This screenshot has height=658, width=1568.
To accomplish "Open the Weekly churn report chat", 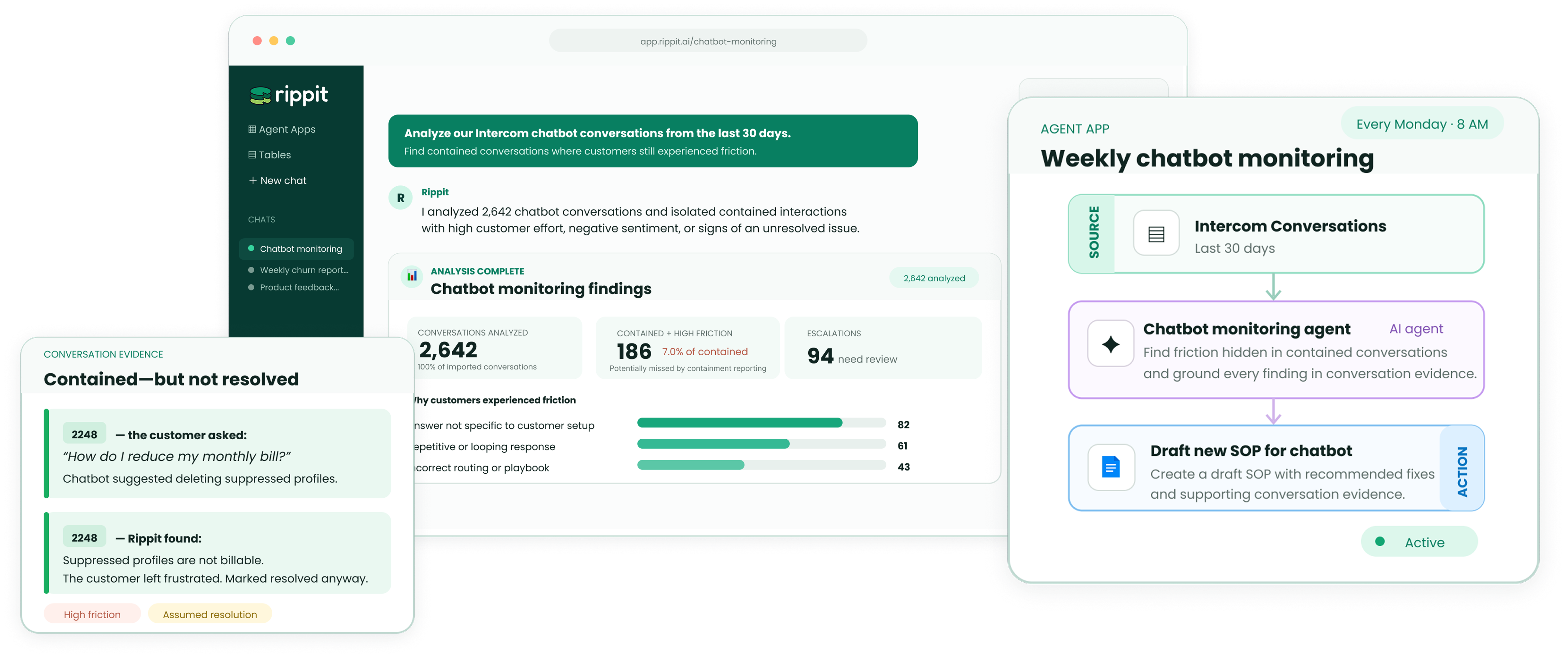I will (x=298, y=270).
